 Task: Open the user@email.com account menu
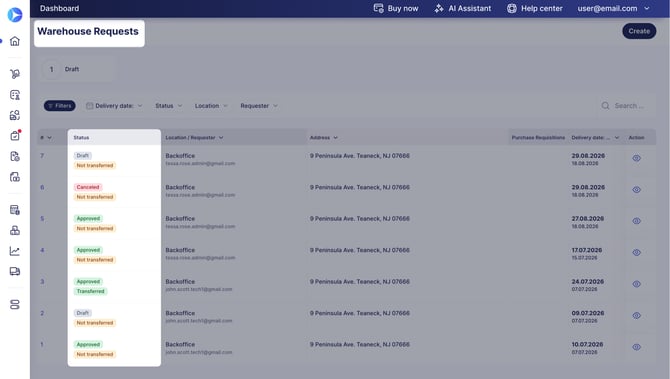click(x=613, y=8)
